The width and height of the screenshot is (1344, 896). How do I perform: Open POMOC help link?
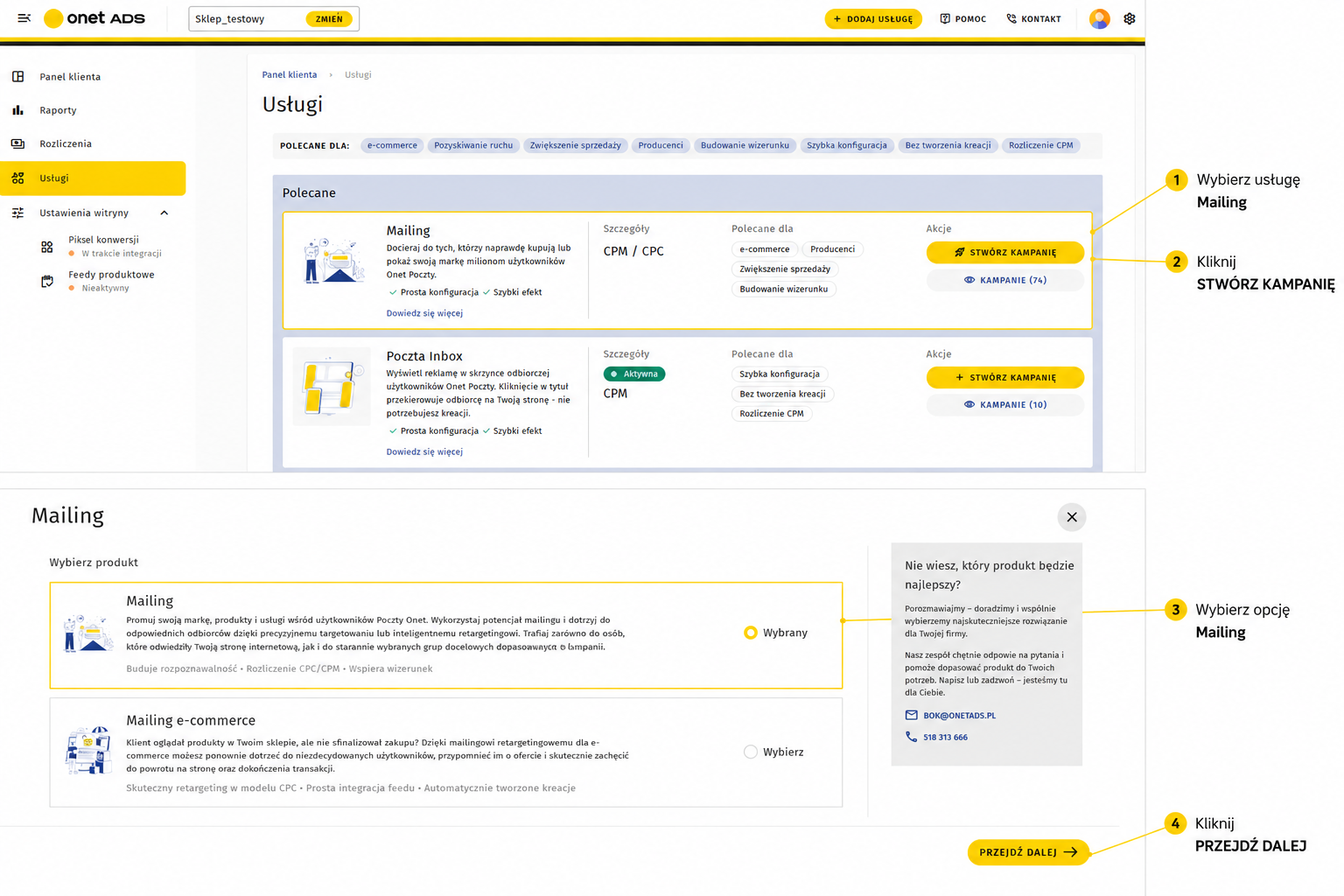962,18
